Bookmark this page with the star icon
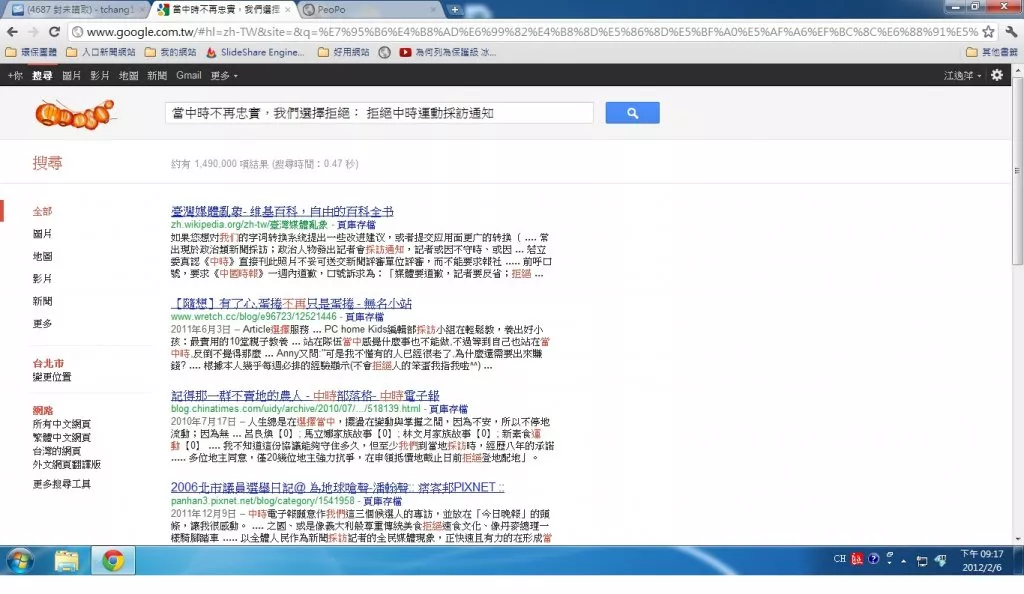 (x=988, y=31)
